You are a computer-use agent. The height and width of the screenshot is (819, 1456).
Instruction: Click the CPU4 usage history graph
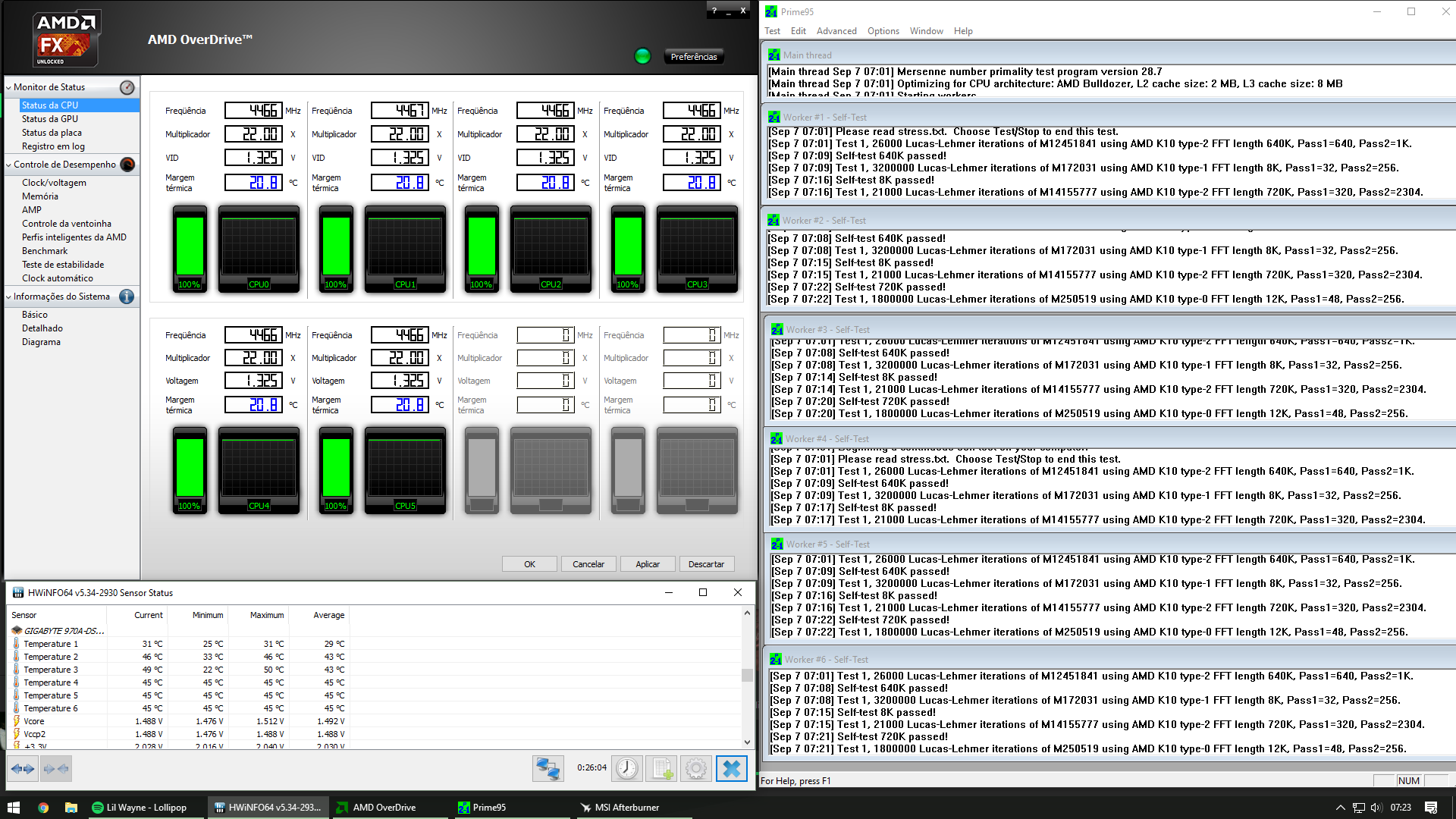point(259,471)
